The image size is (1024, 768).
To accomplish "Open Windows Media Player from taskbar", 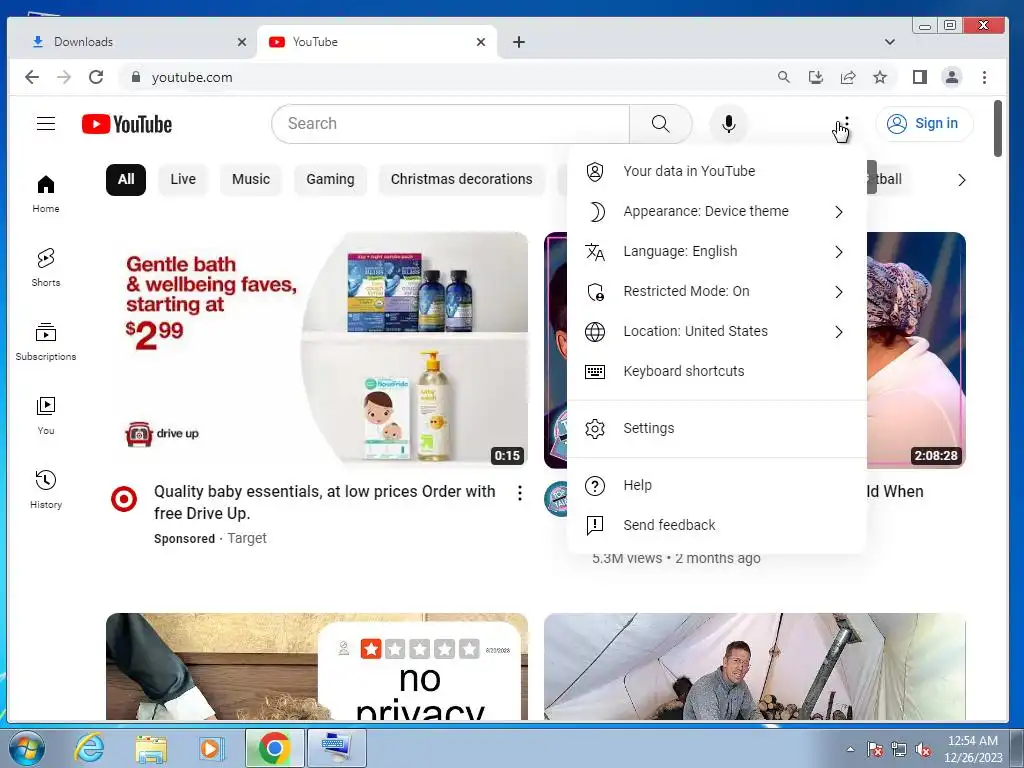I will point(211,748).
